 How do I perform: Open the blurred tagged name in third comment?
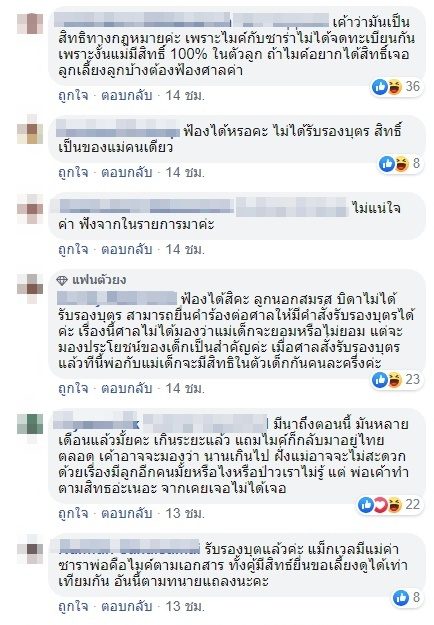(292, 207)
